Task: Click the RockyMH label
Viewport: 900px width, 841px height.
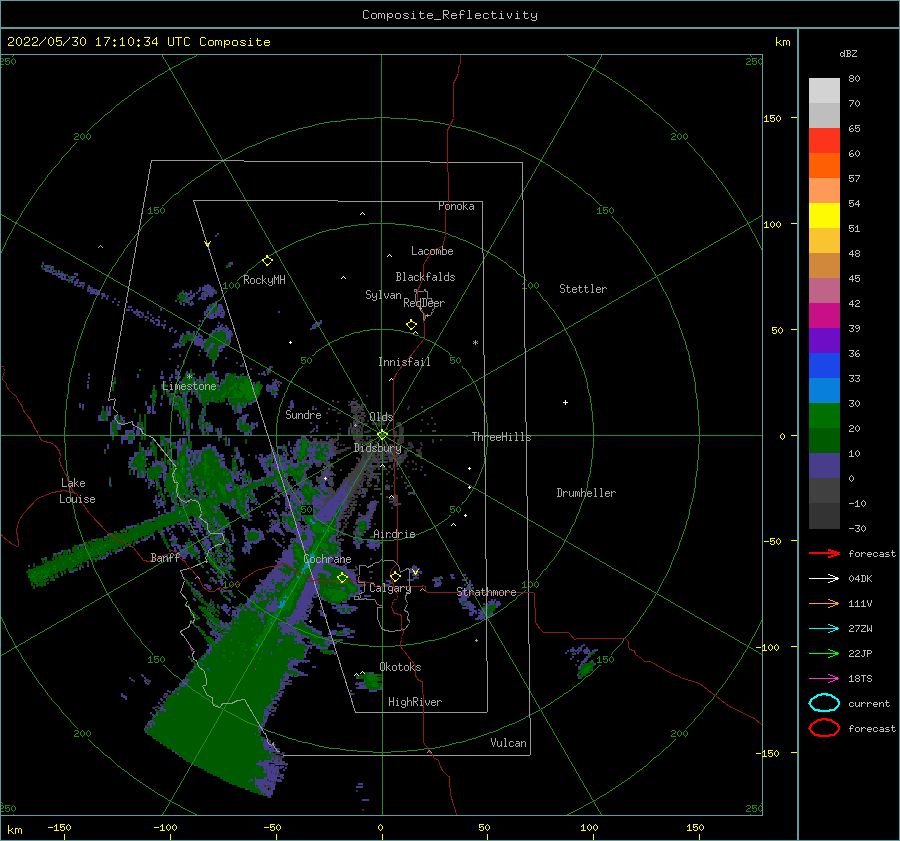Action: (264, 280)
